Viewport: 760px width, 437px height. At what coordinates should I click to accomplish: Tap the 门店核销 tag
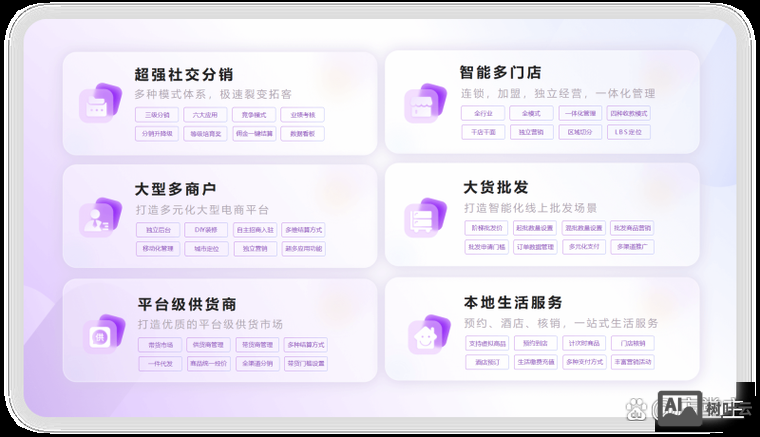[x=633, y=343]
